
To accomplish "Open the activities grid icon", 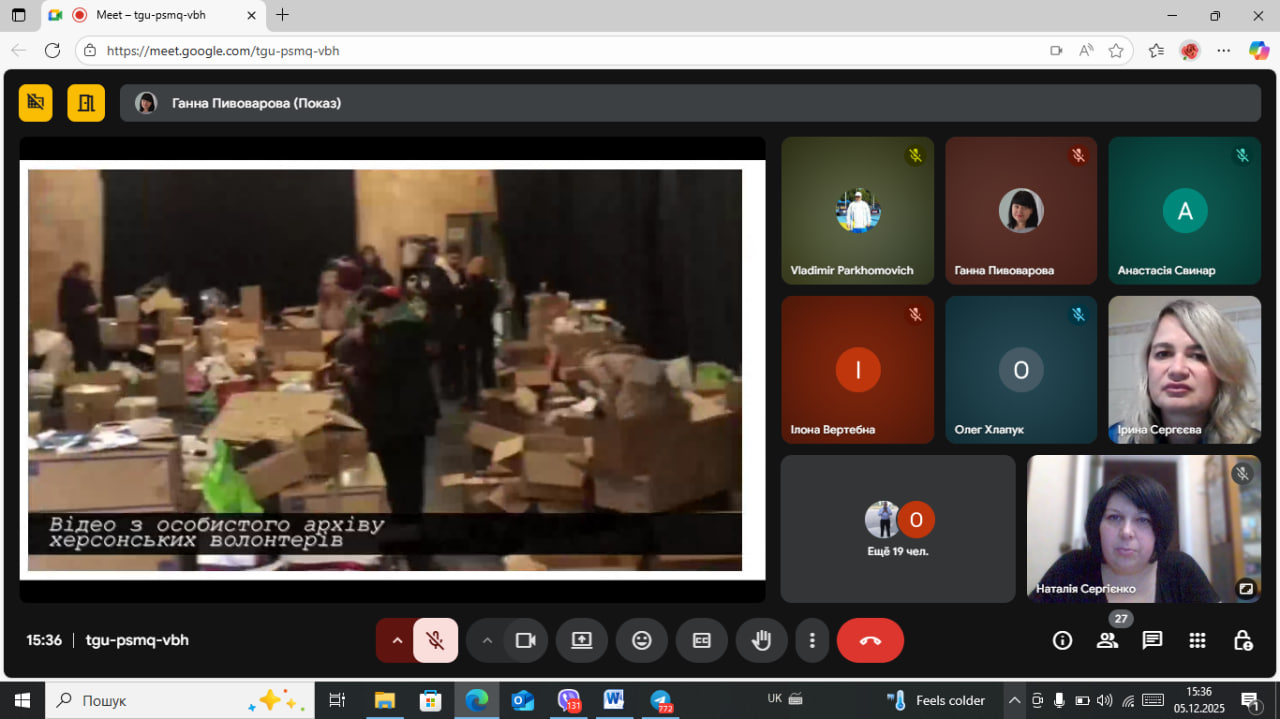I will (x=1197, y=640).
